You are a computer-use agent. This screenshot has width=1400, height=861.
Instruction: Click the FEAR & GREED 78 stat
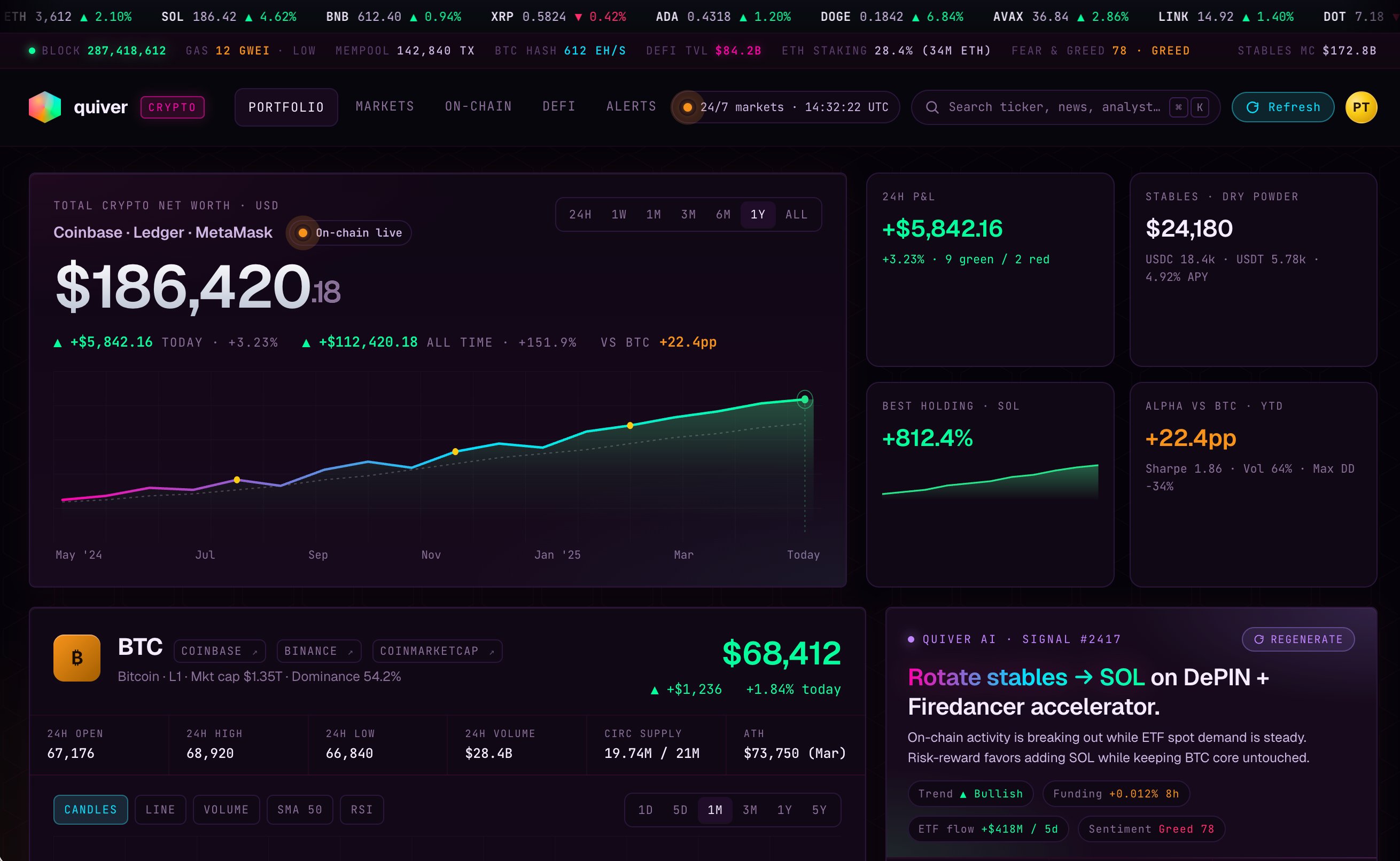pos(1100,51)
